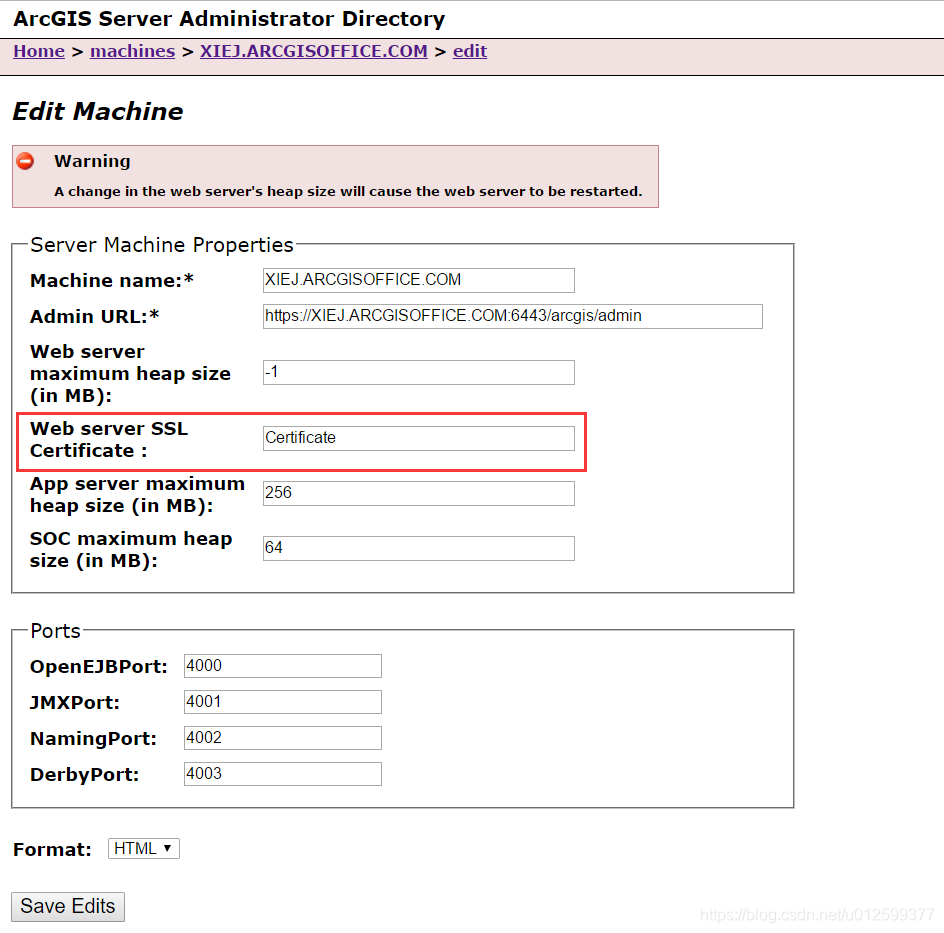This screenshot has width=944, height=933.
Task: Click the Save Edits button
Action: (x=68, y=907)
